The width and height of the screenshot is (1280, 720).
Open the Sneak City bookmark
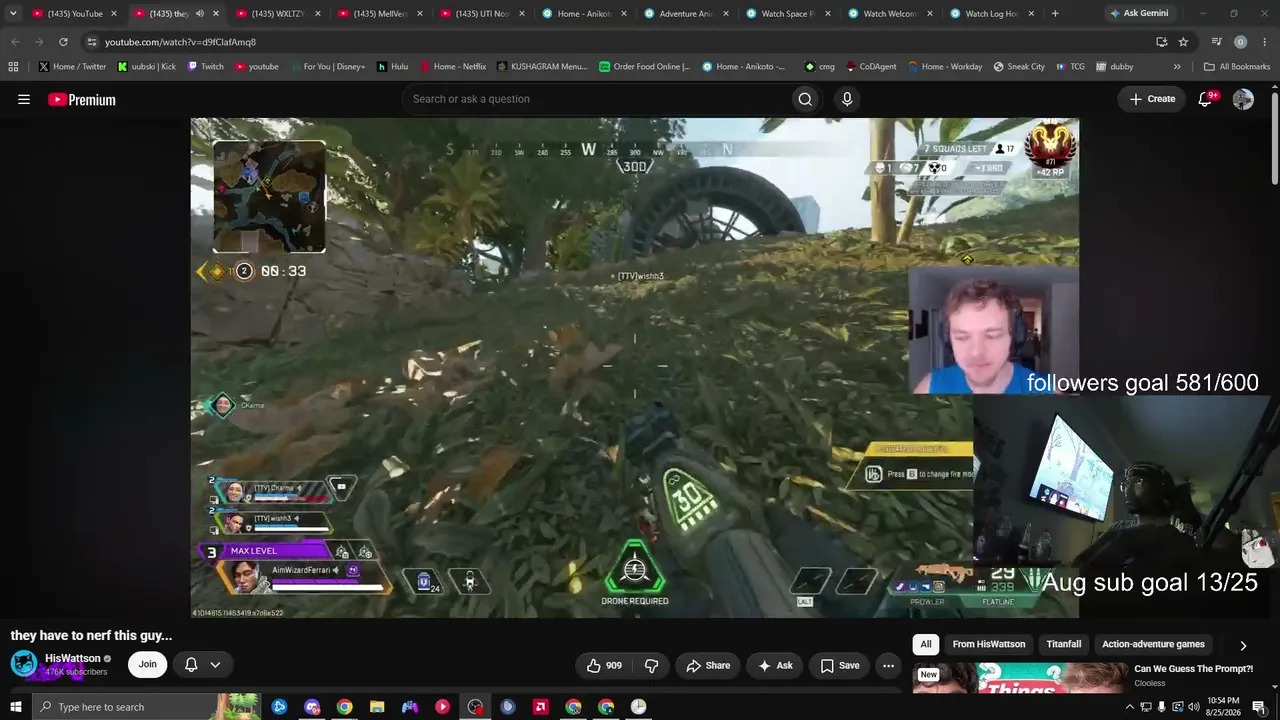coord(1019,67)
